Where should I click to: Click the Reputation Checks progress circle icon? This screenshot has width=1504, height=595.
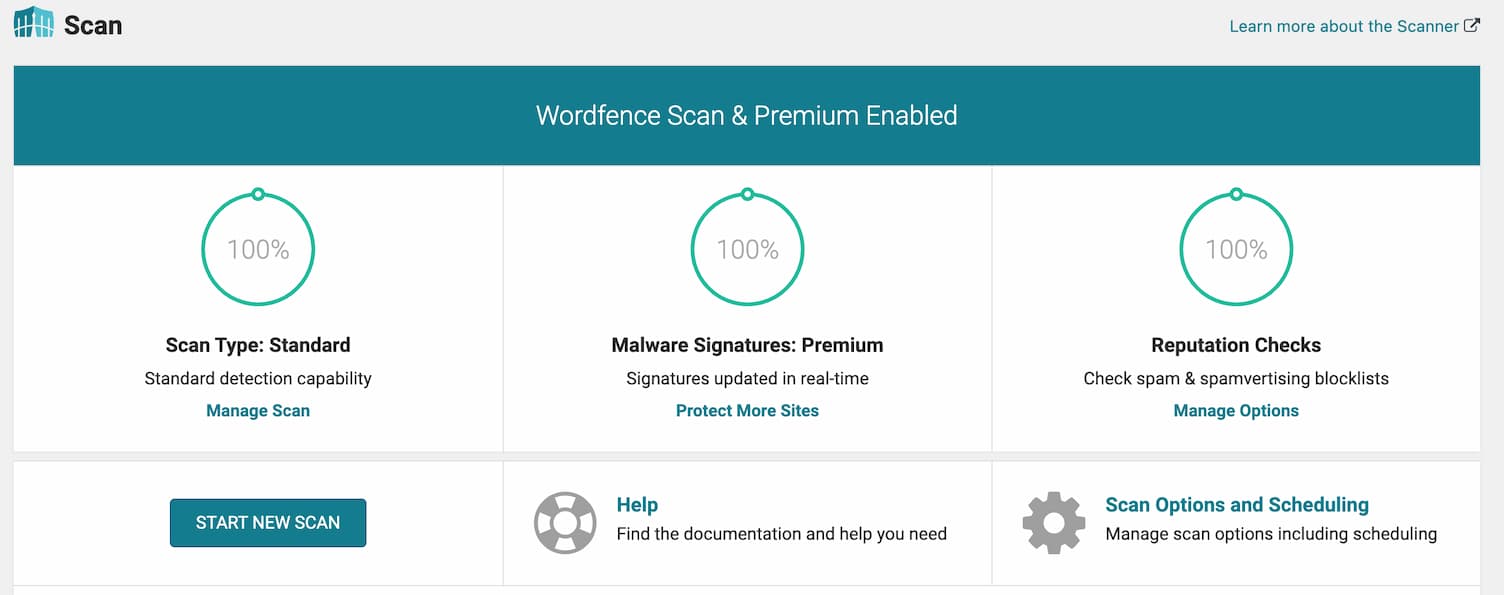coord(1236,248)
